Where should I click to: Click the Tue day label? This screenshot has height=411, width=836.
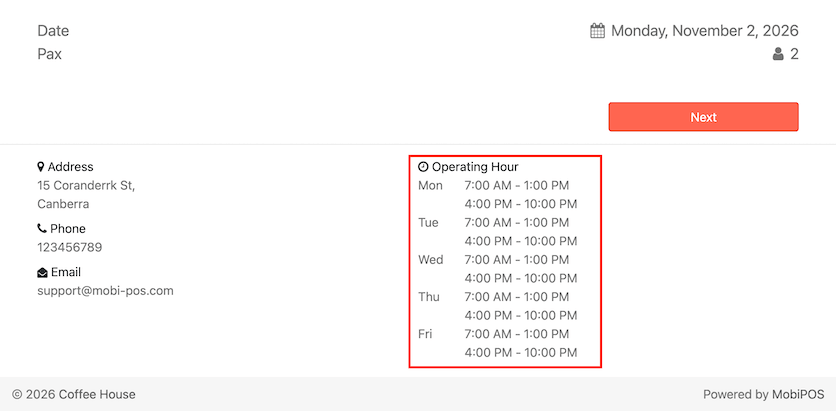428,222
